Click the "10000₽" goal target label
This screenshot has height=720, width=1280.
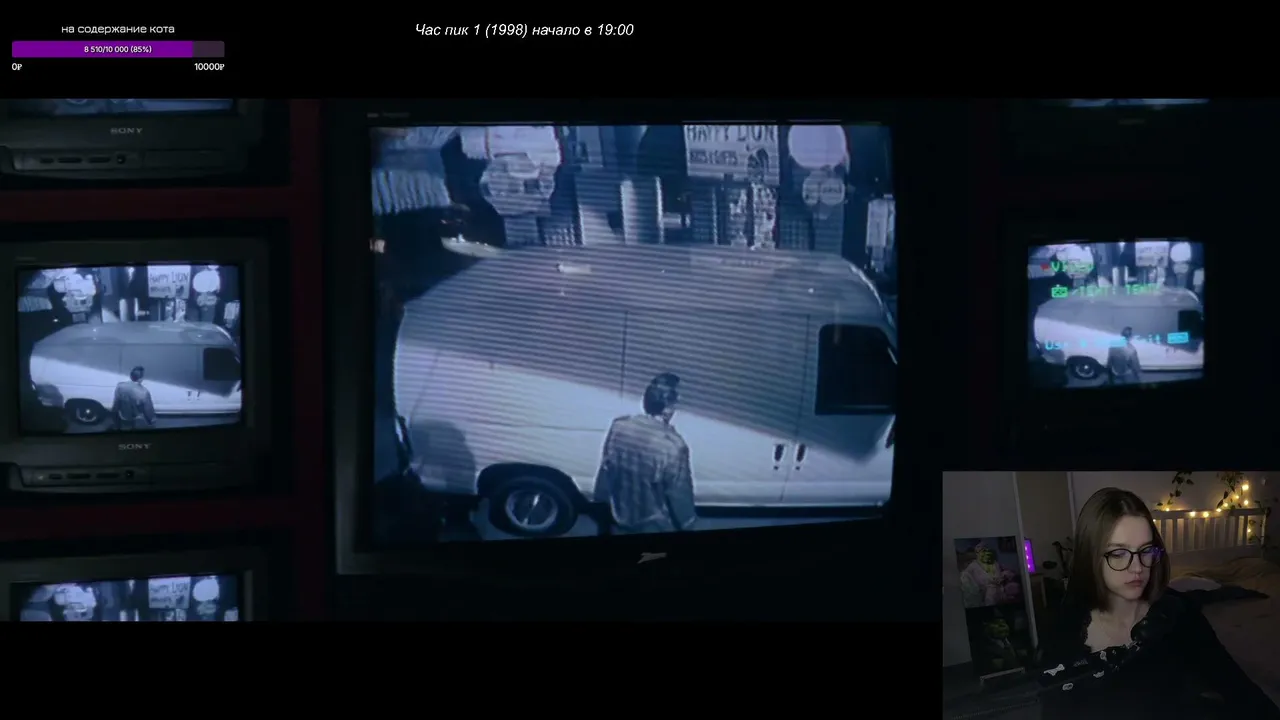[209, 67]
